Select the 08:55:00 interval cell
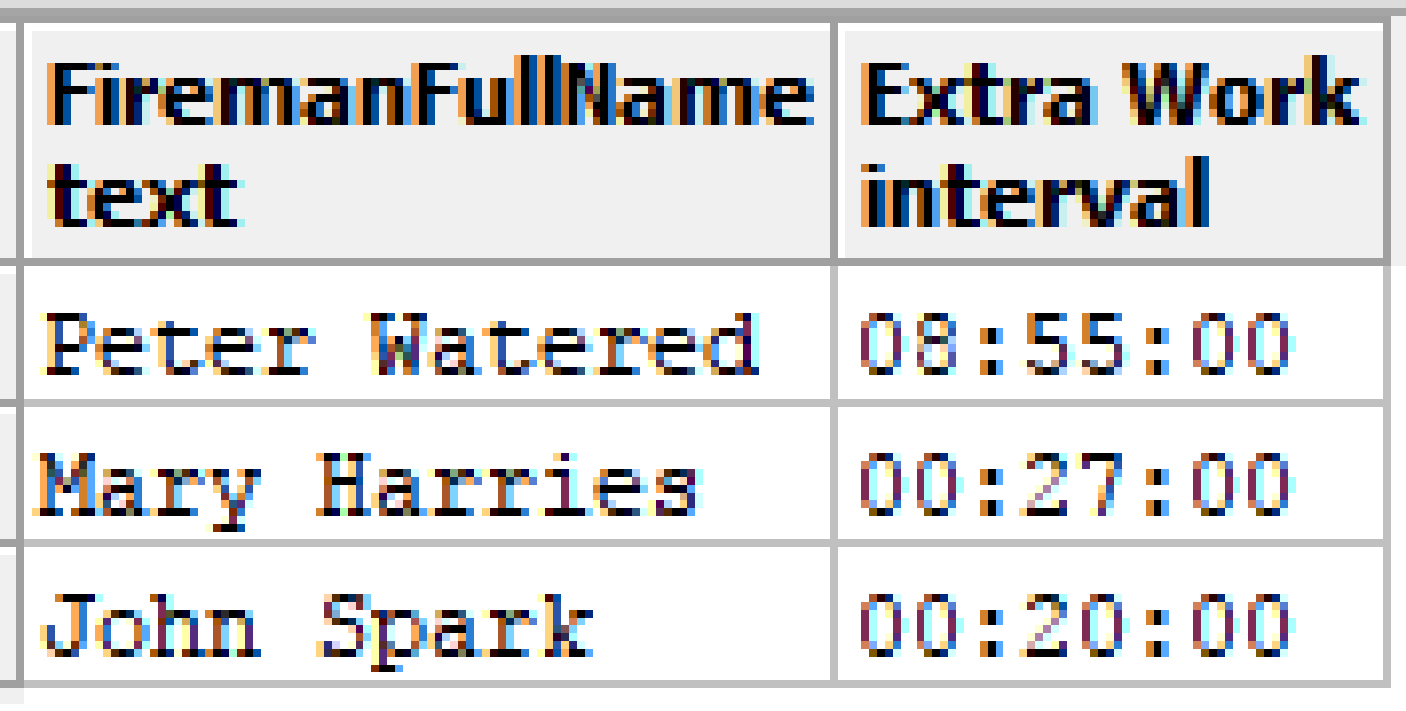1406x711 pixels. (x=1111, y=334)
